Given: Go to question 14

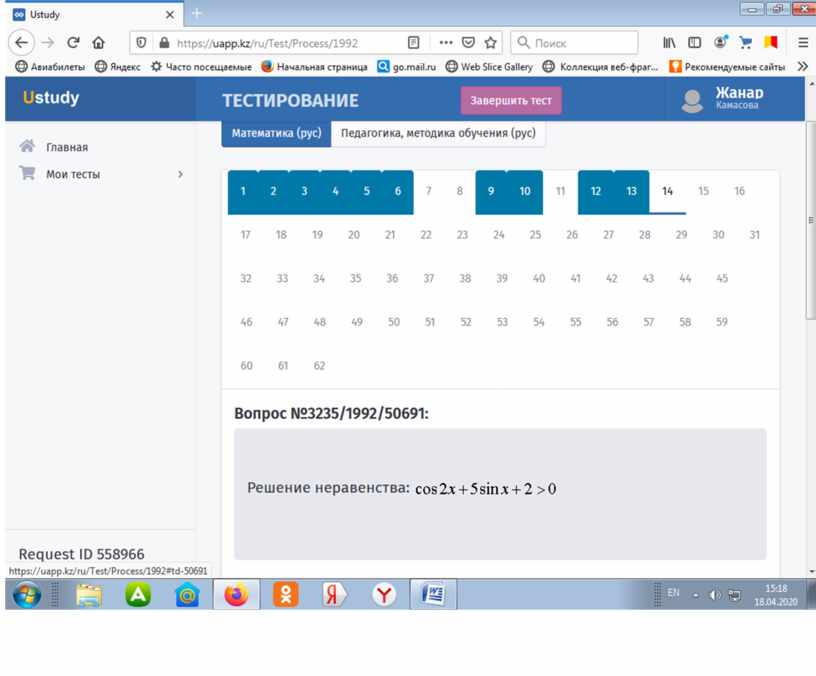Looking at the screenshot, I should 668,191.
